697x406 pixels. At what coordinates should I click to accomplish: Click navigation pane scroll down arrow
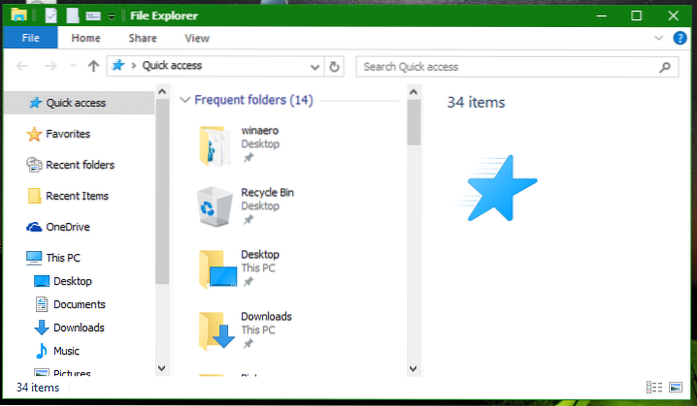[162, 368]
